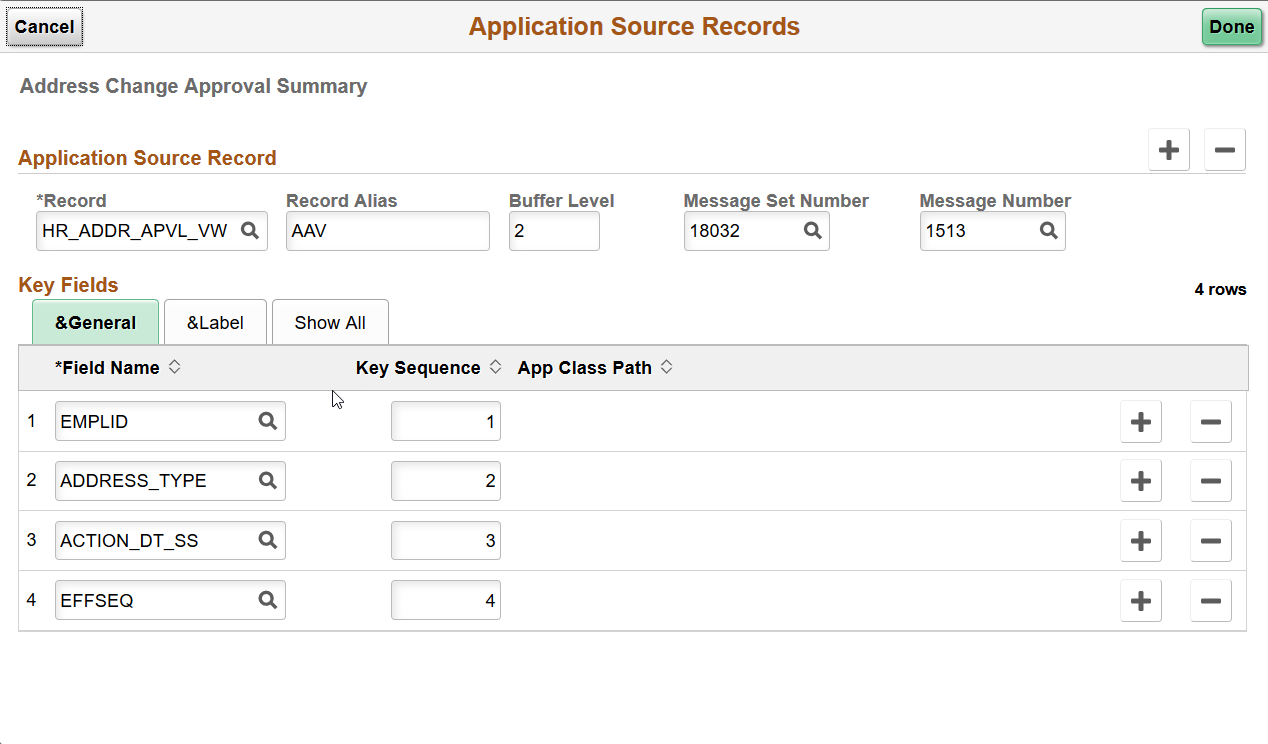
Task: Open the Message Number lookup
Action: [1049, 230]
